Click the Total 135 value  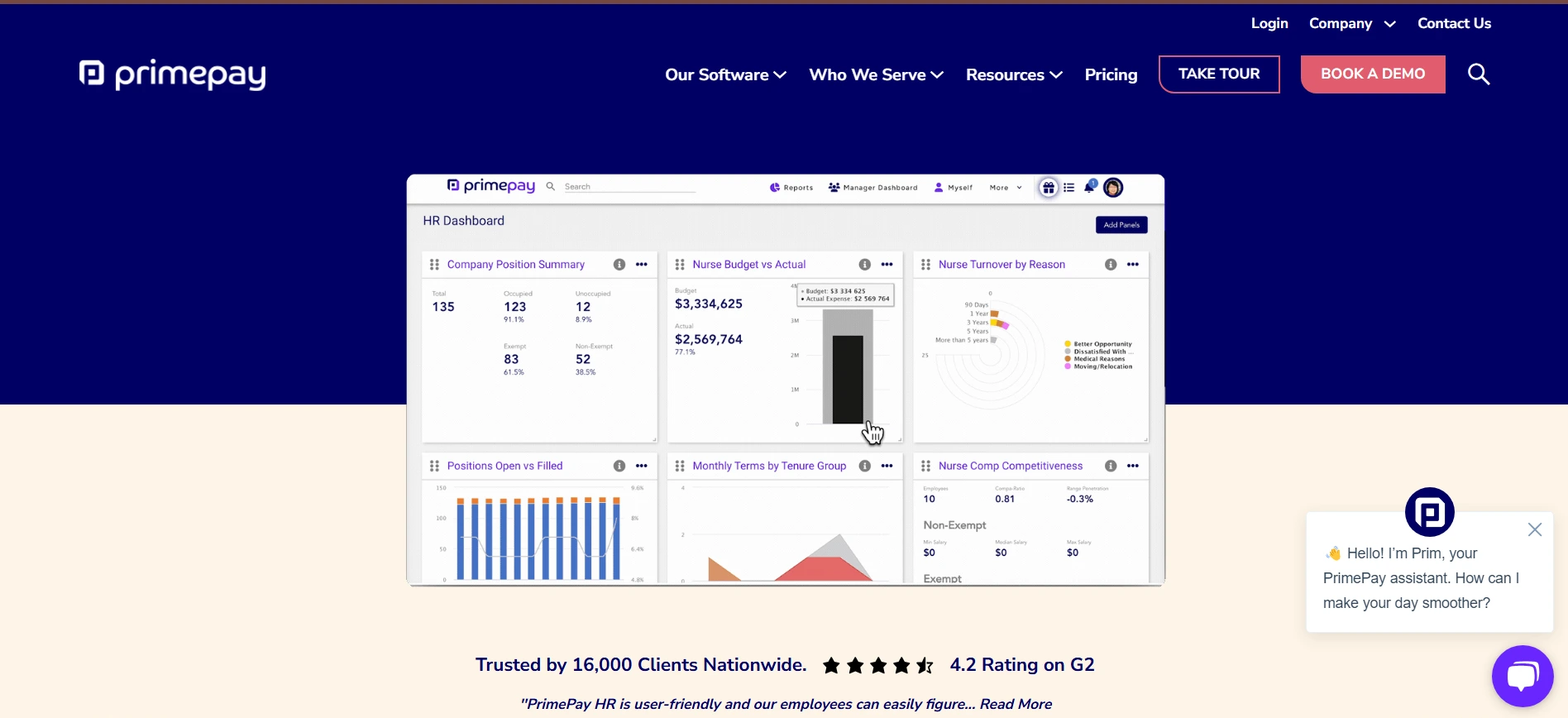point(443,307)
